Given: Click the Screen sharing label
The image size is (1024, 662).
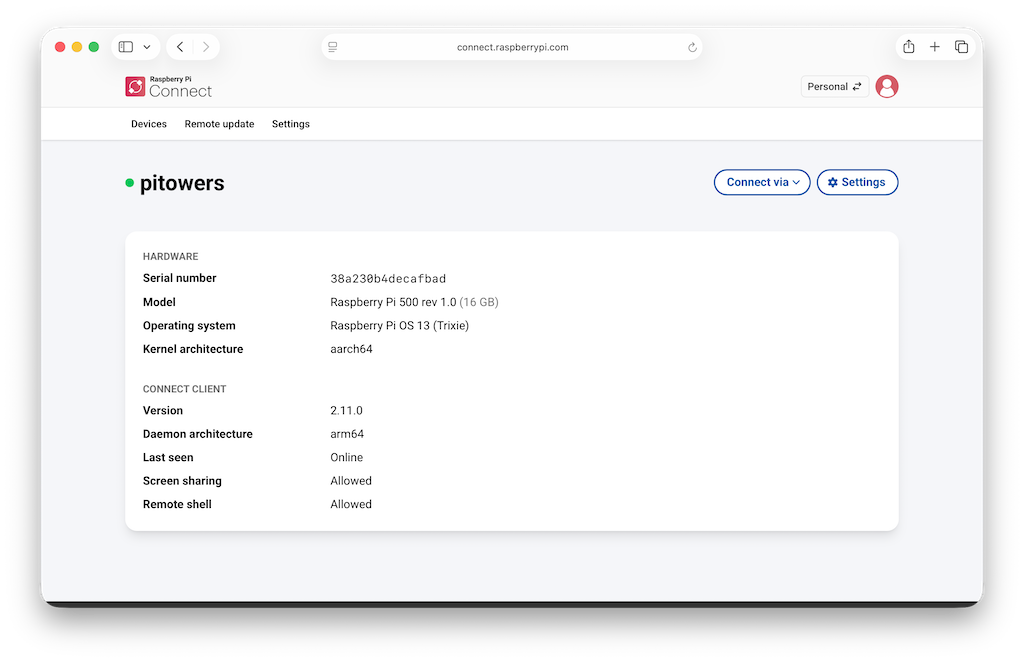Looking at the screenshot, I should tap(182, 481).
